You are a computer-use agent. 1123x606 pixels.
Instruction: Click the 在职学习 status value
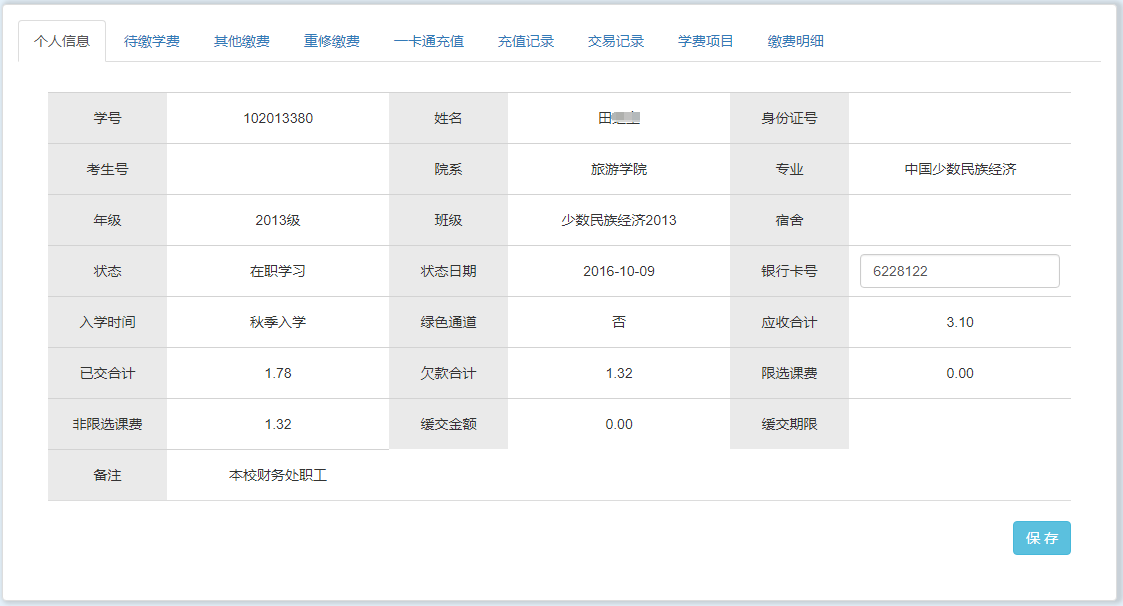pyautogui.click(x=278, y=271)
